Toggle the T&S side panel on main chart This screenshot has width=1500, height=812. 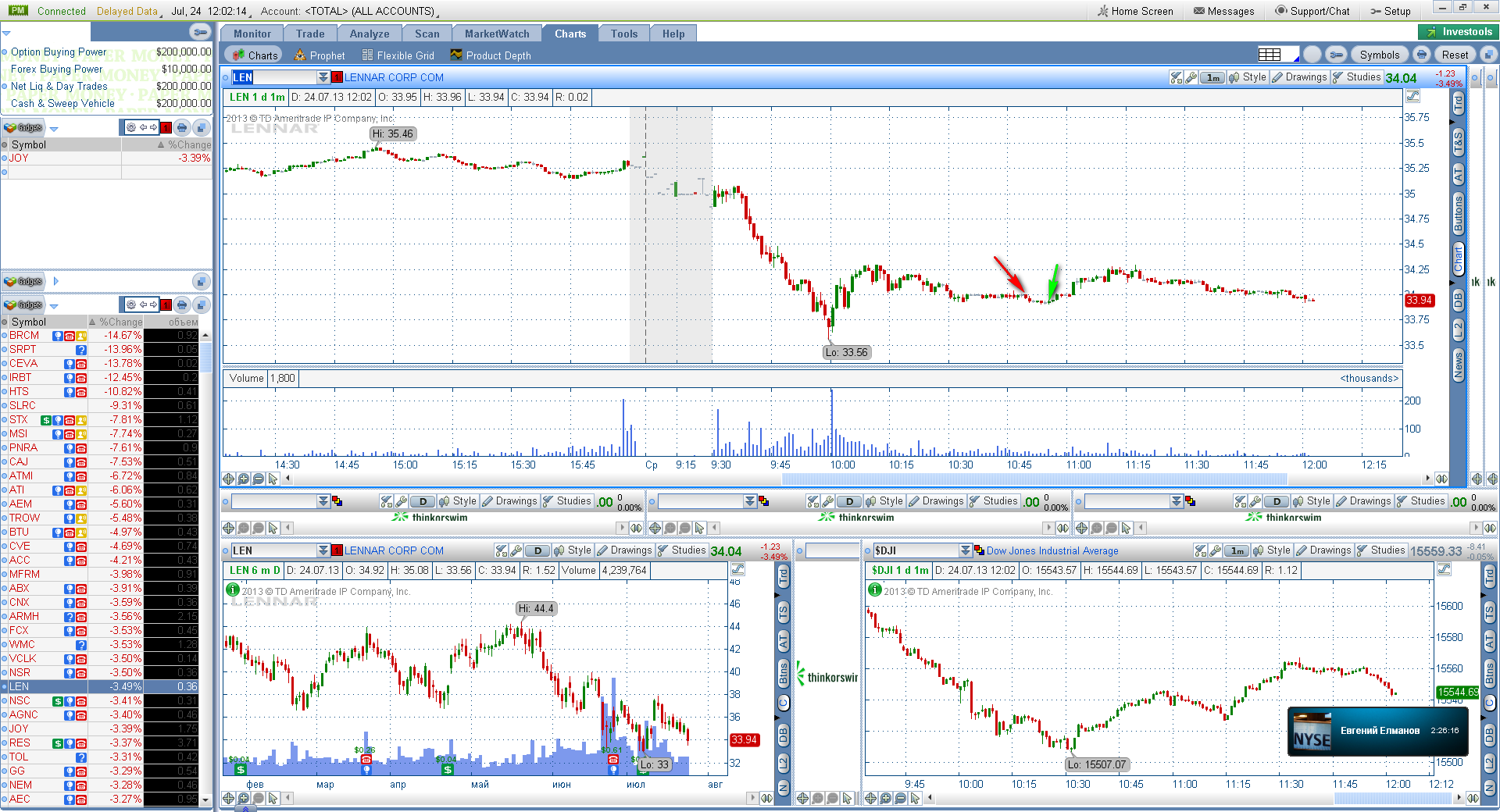tap(1458, 142)
